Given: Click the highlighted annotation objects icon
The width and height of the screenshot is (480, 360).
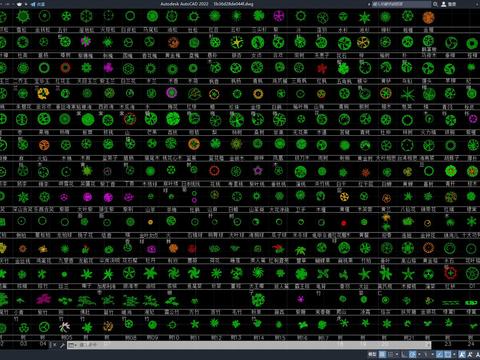Looking at the screenshot, I should [462, 354].
